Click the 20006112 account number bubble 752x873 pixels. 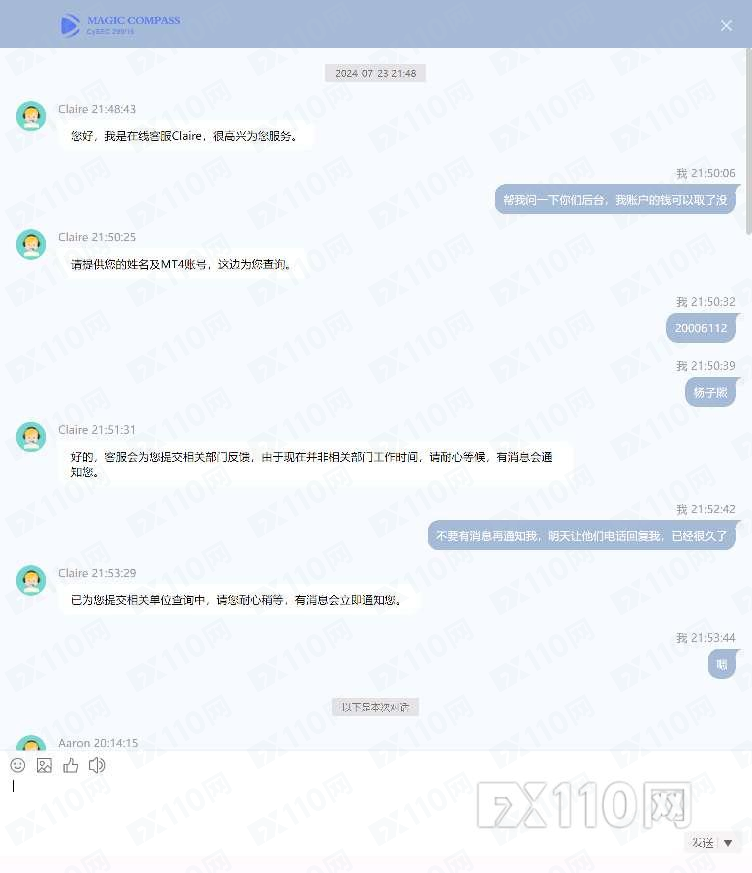point(701,328)
